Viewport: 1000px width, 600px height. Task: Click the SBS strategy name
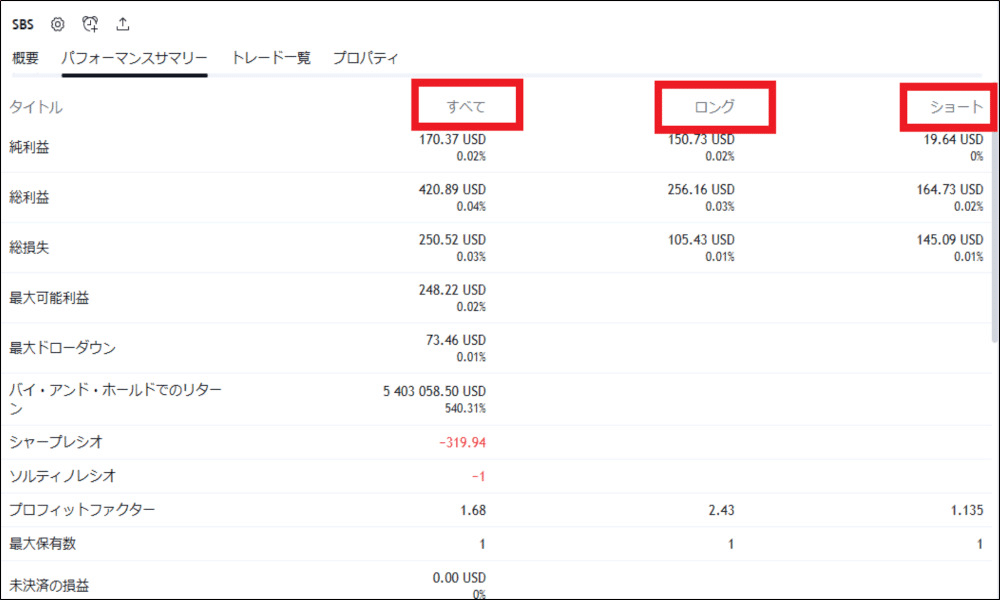point(22,24)
